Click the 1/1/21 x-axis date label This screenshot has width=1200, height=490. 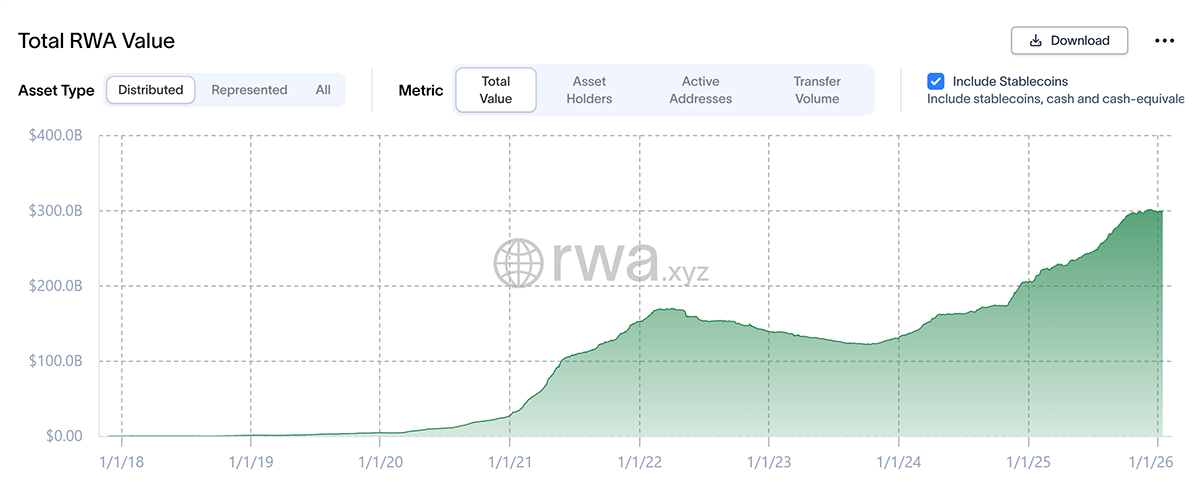[x=509, y=463]
